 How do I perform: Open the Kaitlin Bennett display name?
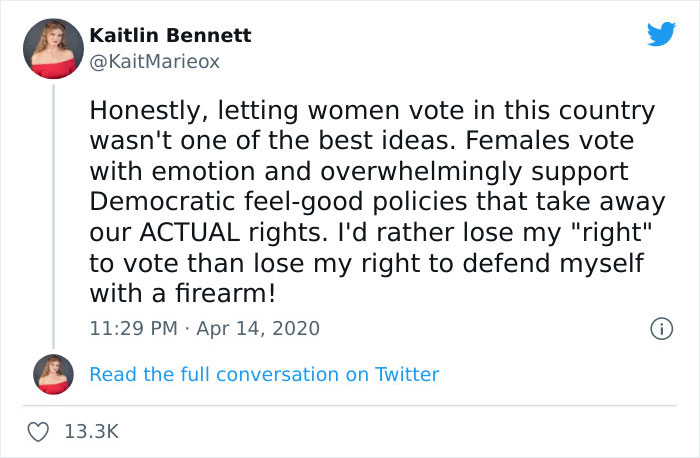(170, 36)
